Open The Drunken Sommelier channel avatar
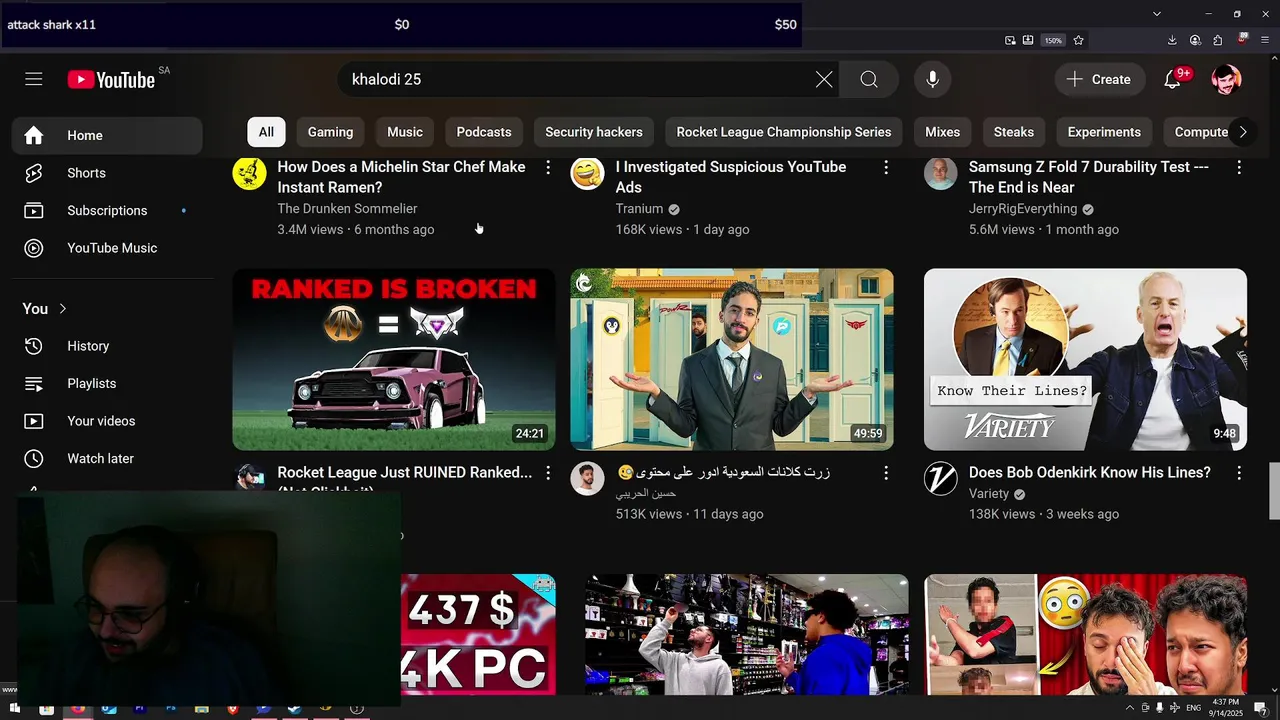 (249, 173)
